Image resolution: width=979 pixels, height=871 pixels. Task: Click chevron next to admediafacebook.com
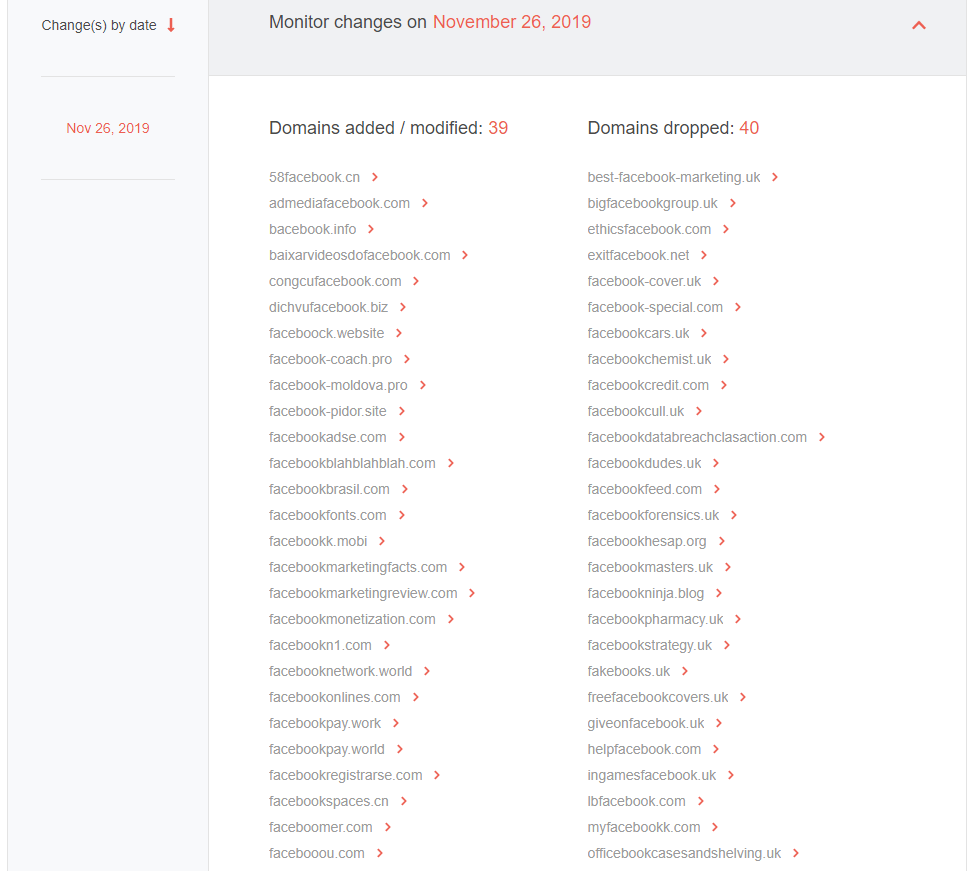[x=425, y=204]
